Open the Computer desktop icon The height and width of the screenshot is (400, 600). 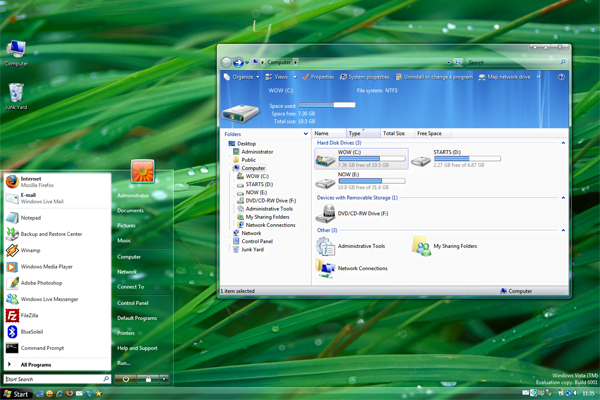16,53
